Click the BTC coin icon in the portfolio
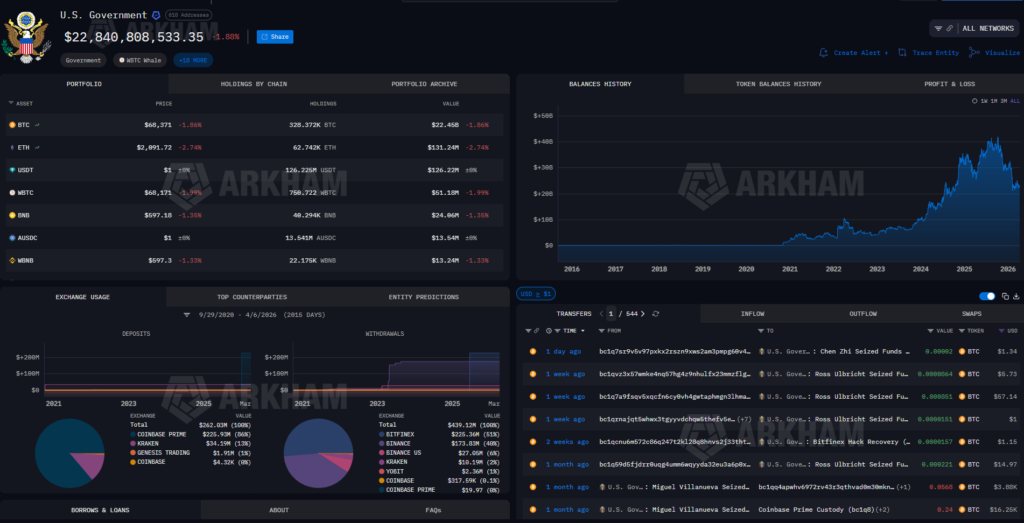Image resolution: width=1024 pixels, height=523 pixels. (12, 125)
